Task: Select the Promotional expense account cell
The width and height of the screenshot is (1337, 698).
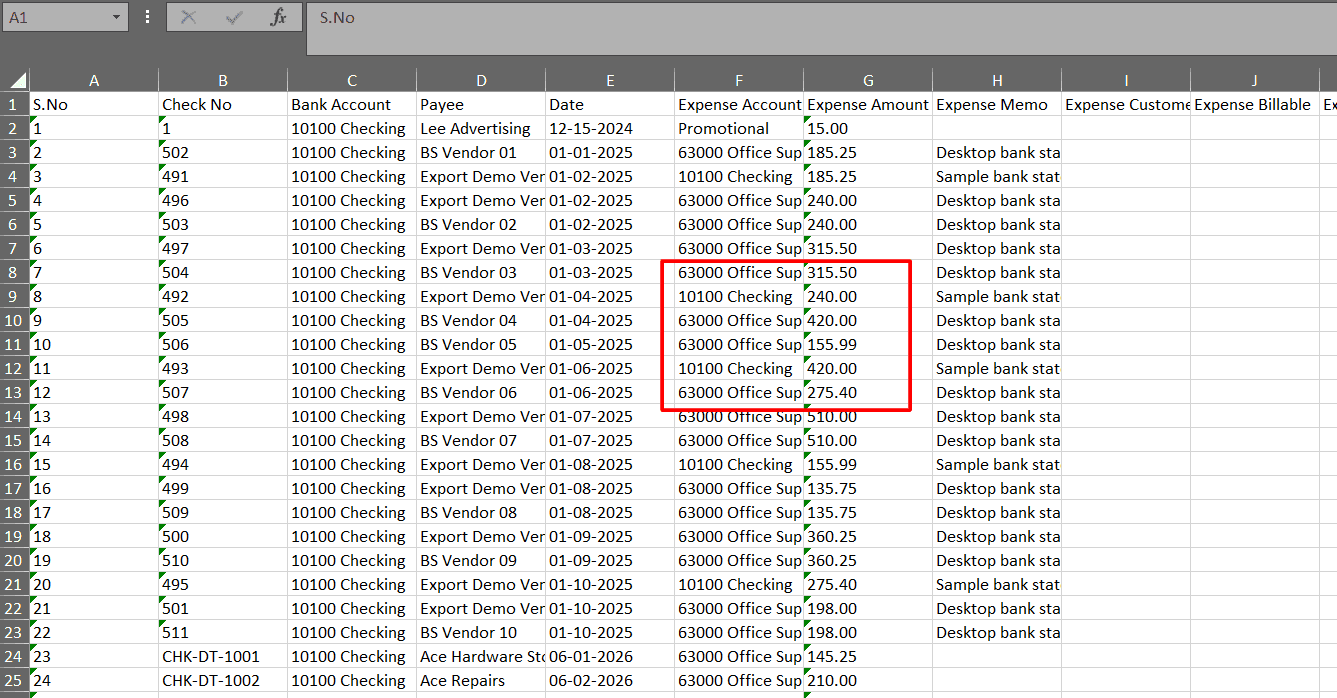Action: (739, 129)
